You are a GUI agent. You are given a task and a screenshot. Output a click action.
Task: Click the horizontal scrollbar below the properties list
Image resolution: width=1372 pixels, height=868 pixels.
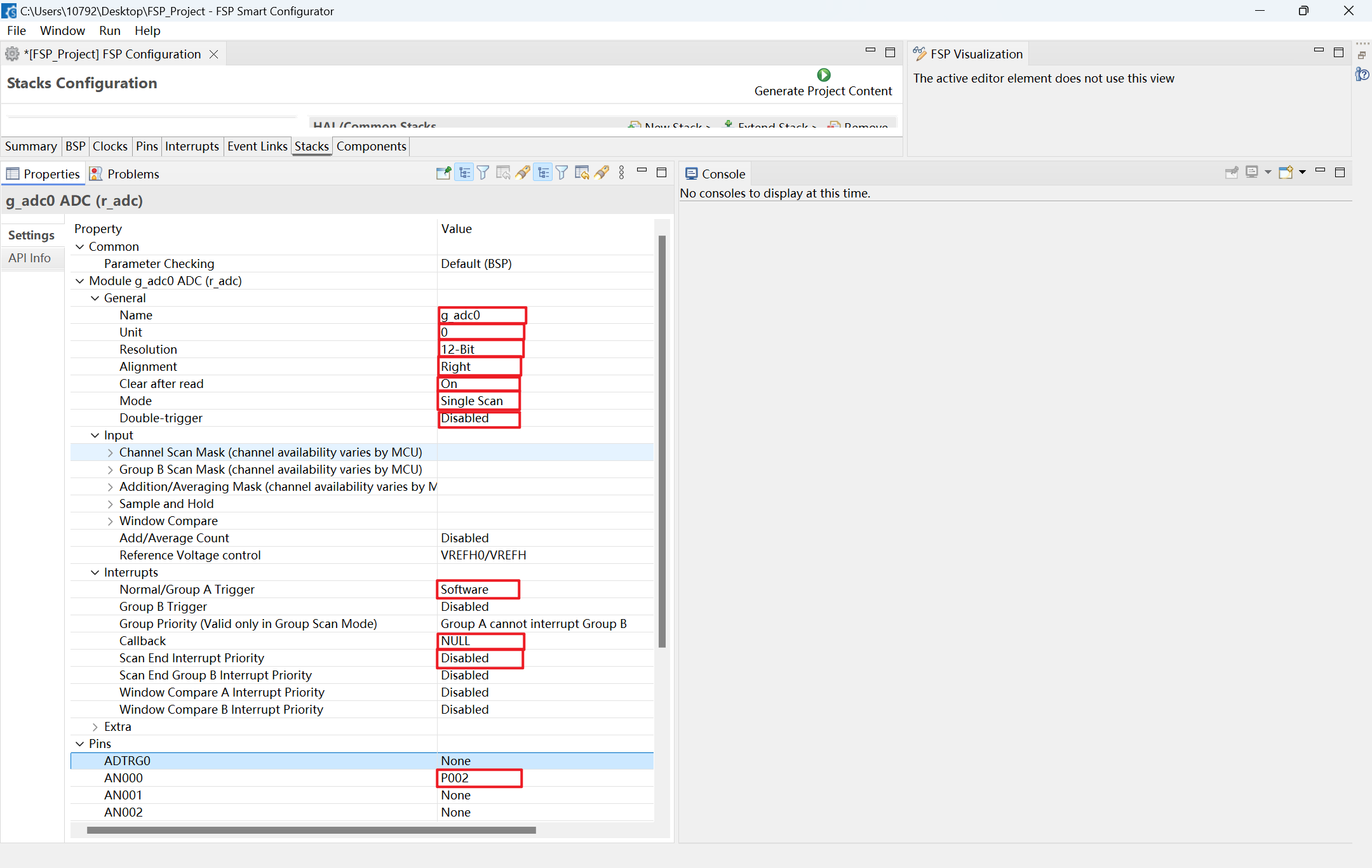(311, 830)
